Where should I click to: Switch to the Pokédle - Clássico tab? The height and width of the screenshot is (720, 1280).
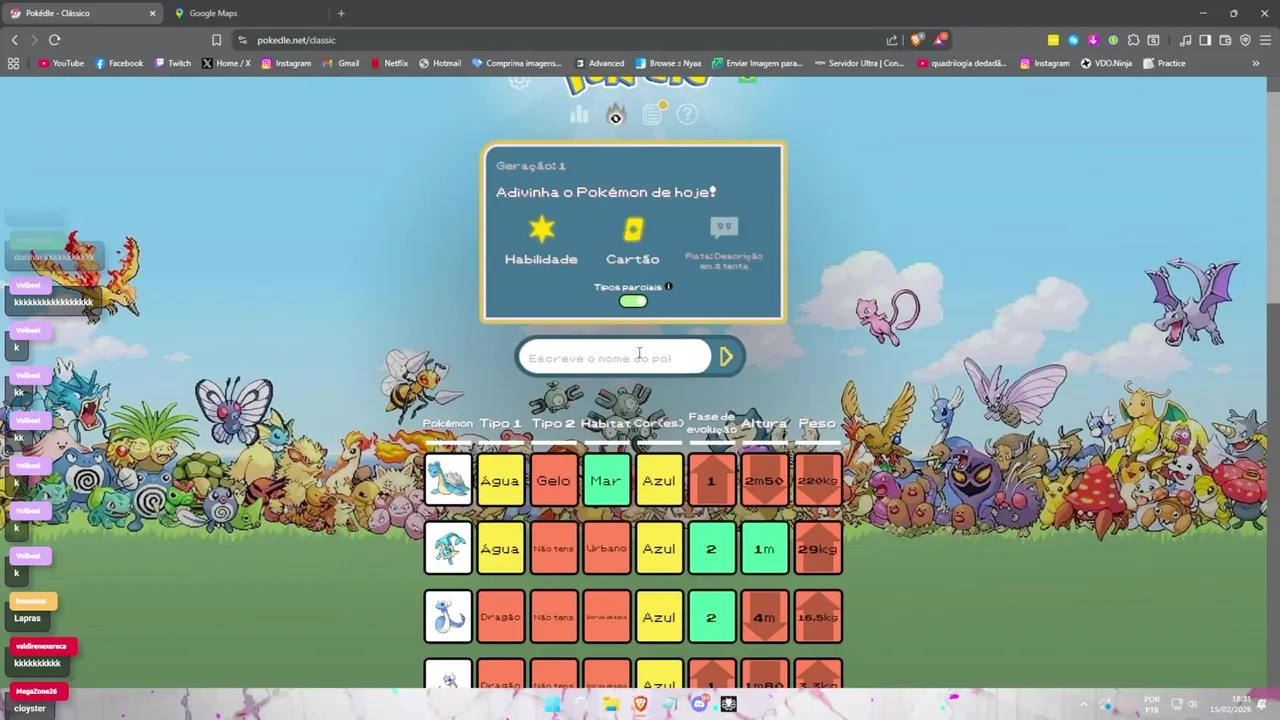click(x=84, y=13)
